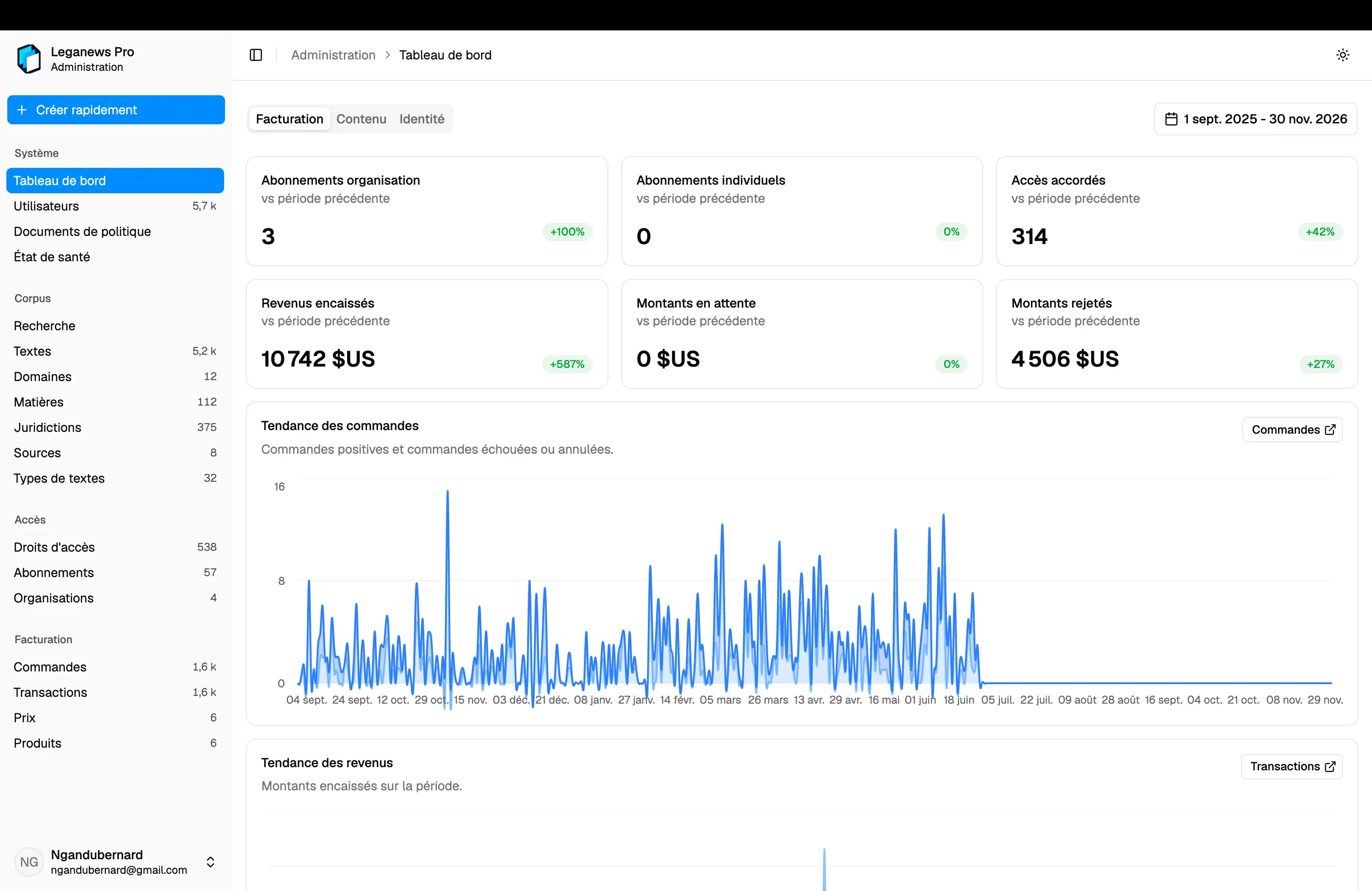
Task: Switch to the Identité tab
Action: (x=421, y=119)
